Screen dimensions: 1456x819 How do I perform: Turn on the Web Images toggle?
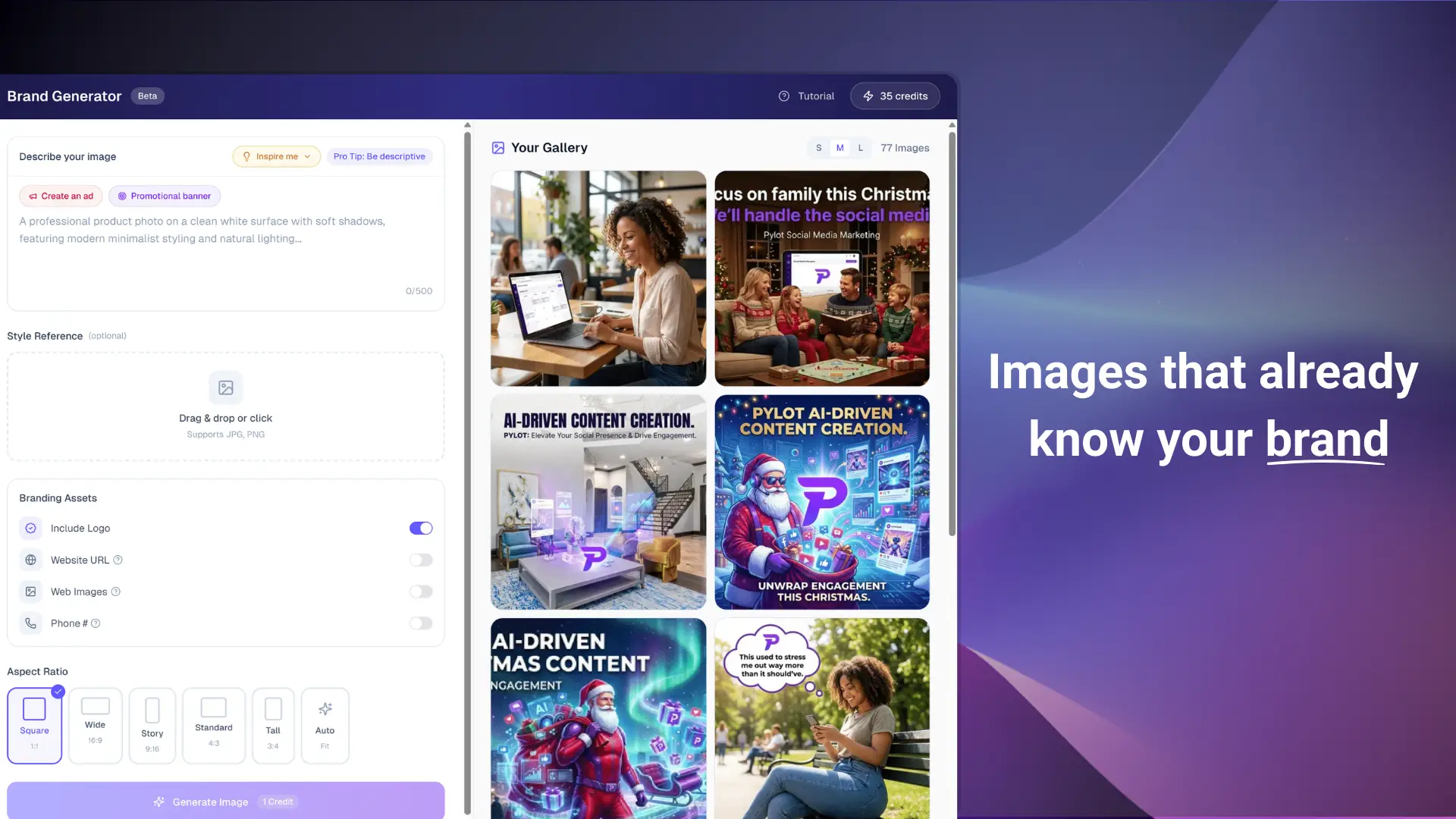[421, 592]
